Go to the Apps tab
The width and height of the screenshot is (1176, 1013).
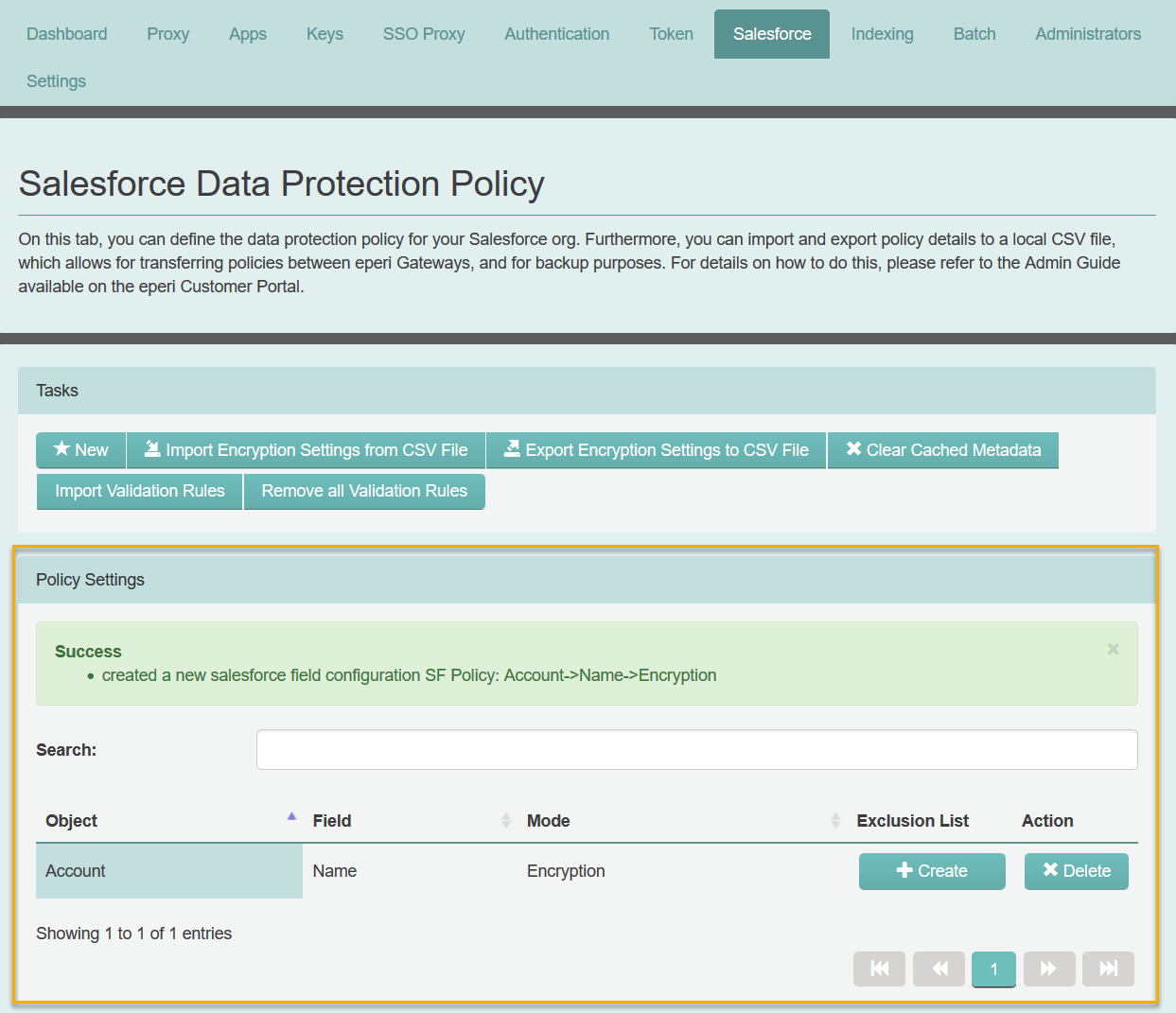248,34
